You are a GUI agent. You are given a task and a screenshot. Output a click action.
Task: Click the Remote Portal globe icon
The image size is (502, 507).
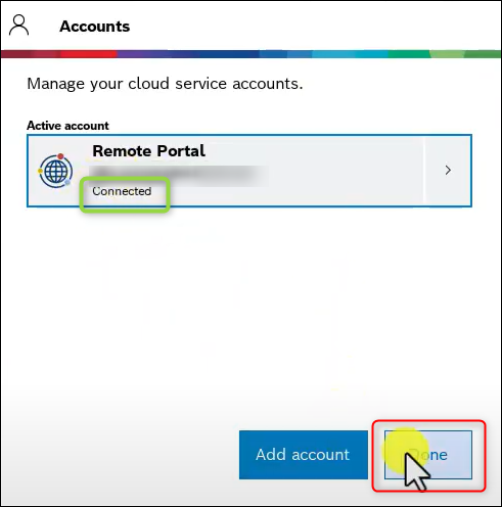[56, 171]
